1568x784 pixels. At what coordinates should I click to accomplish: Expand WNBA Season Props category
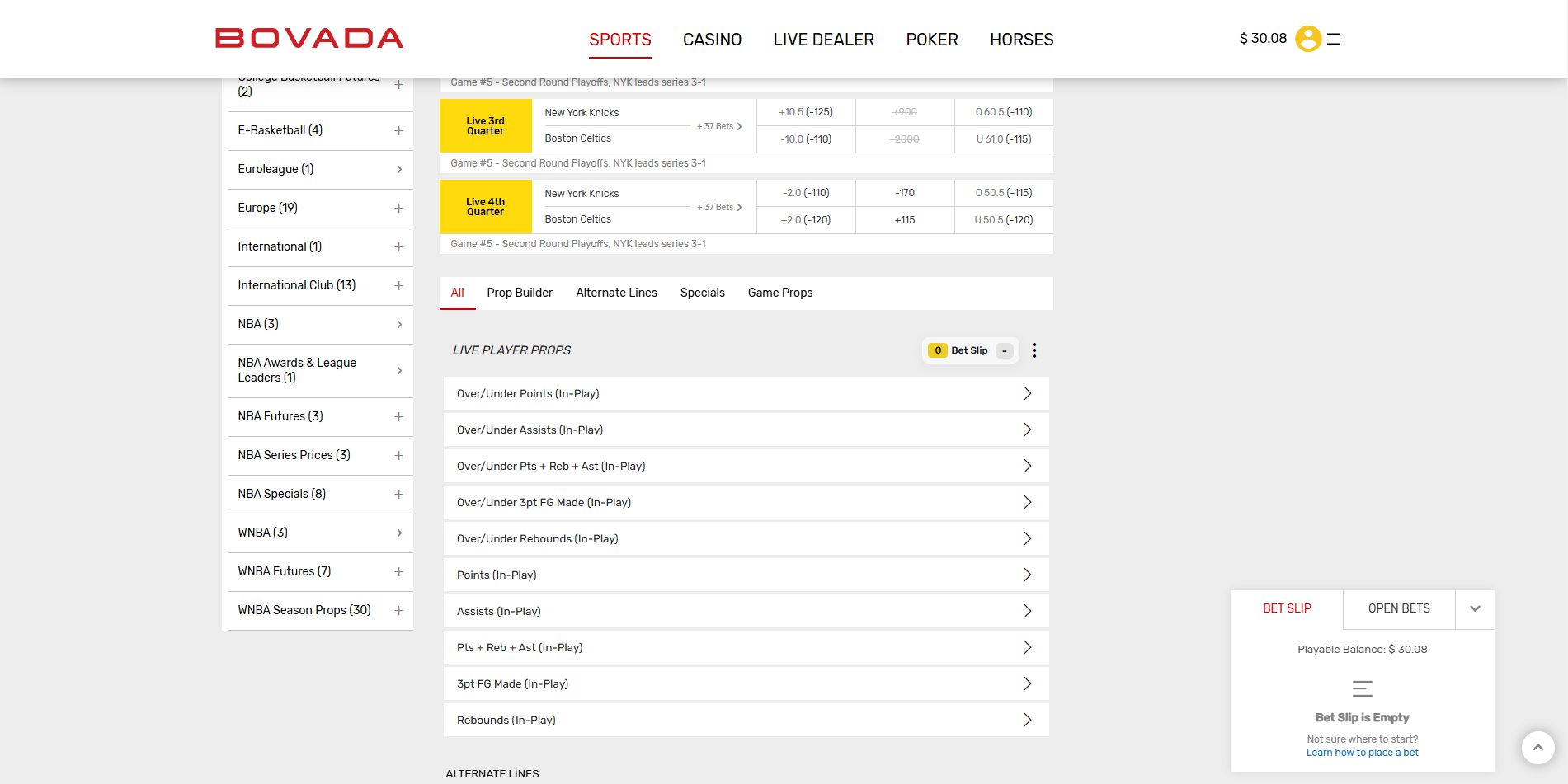pyautogui.click(x=398, y=611)
